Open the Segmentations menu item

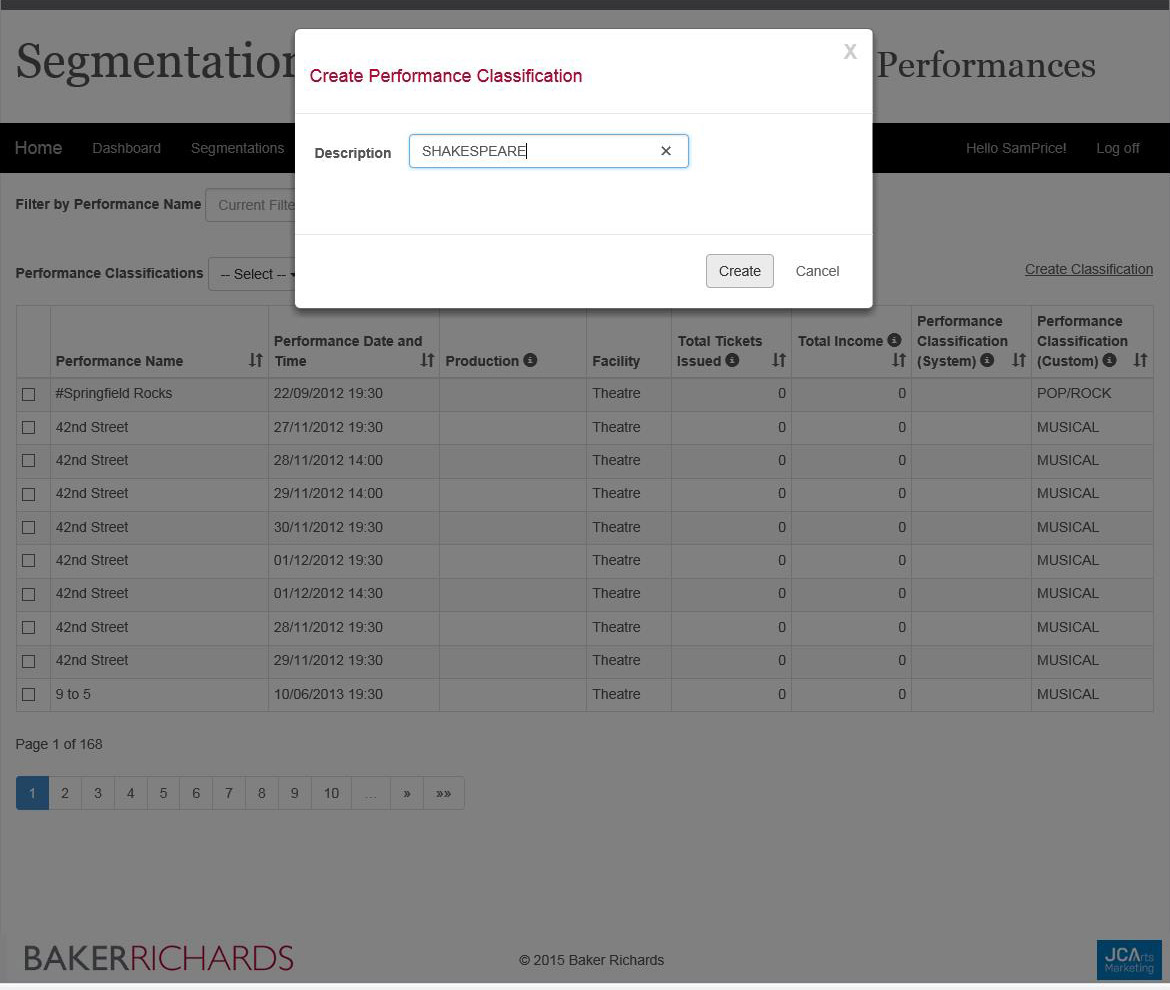237,148
